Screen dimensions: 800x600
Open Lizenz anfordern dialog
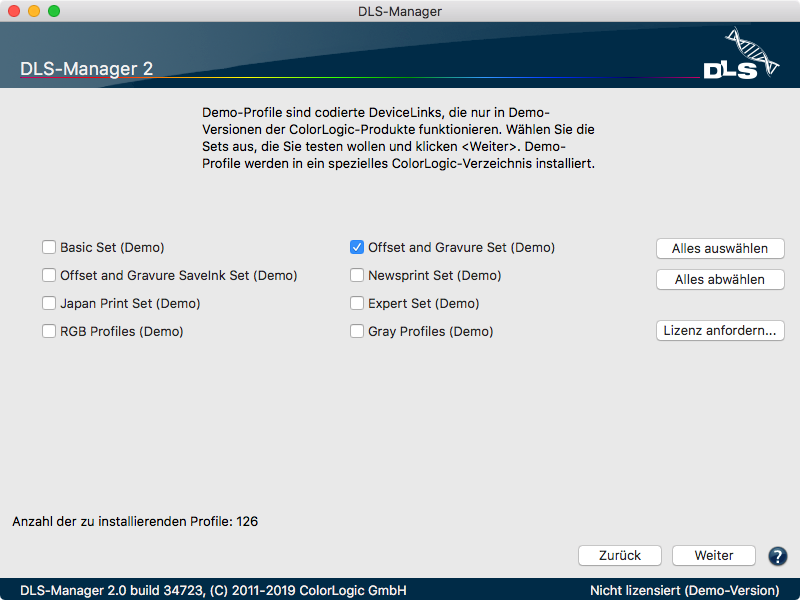720,330
